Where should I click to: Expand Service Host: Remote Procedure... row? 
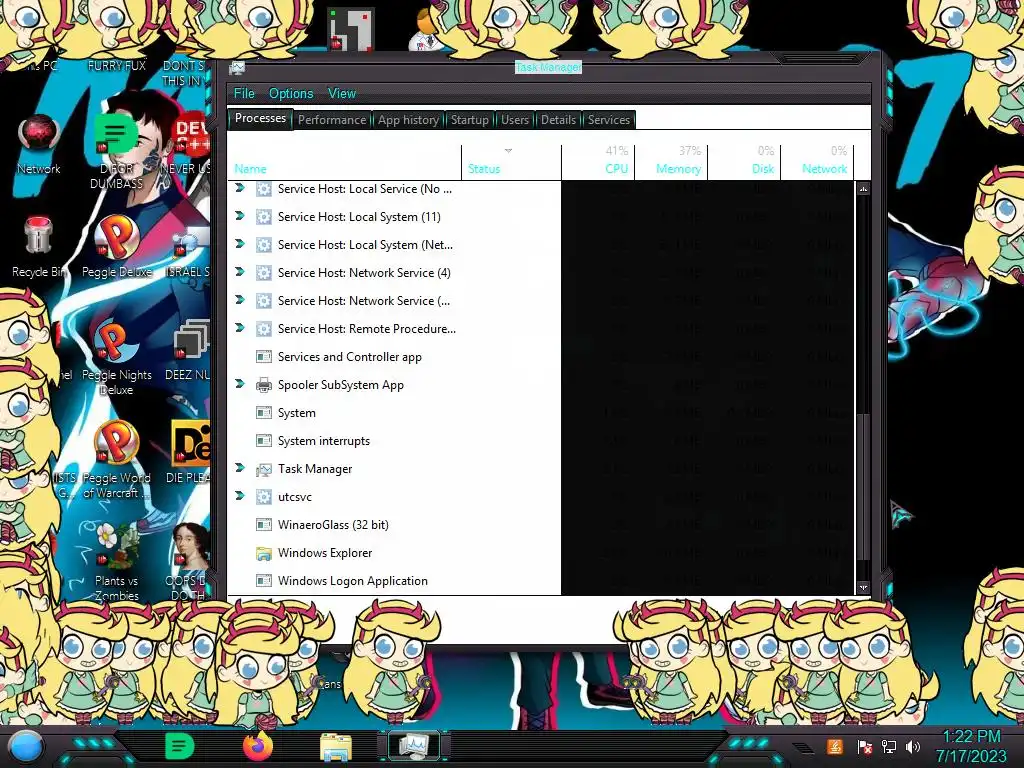(x=240, y=328)
